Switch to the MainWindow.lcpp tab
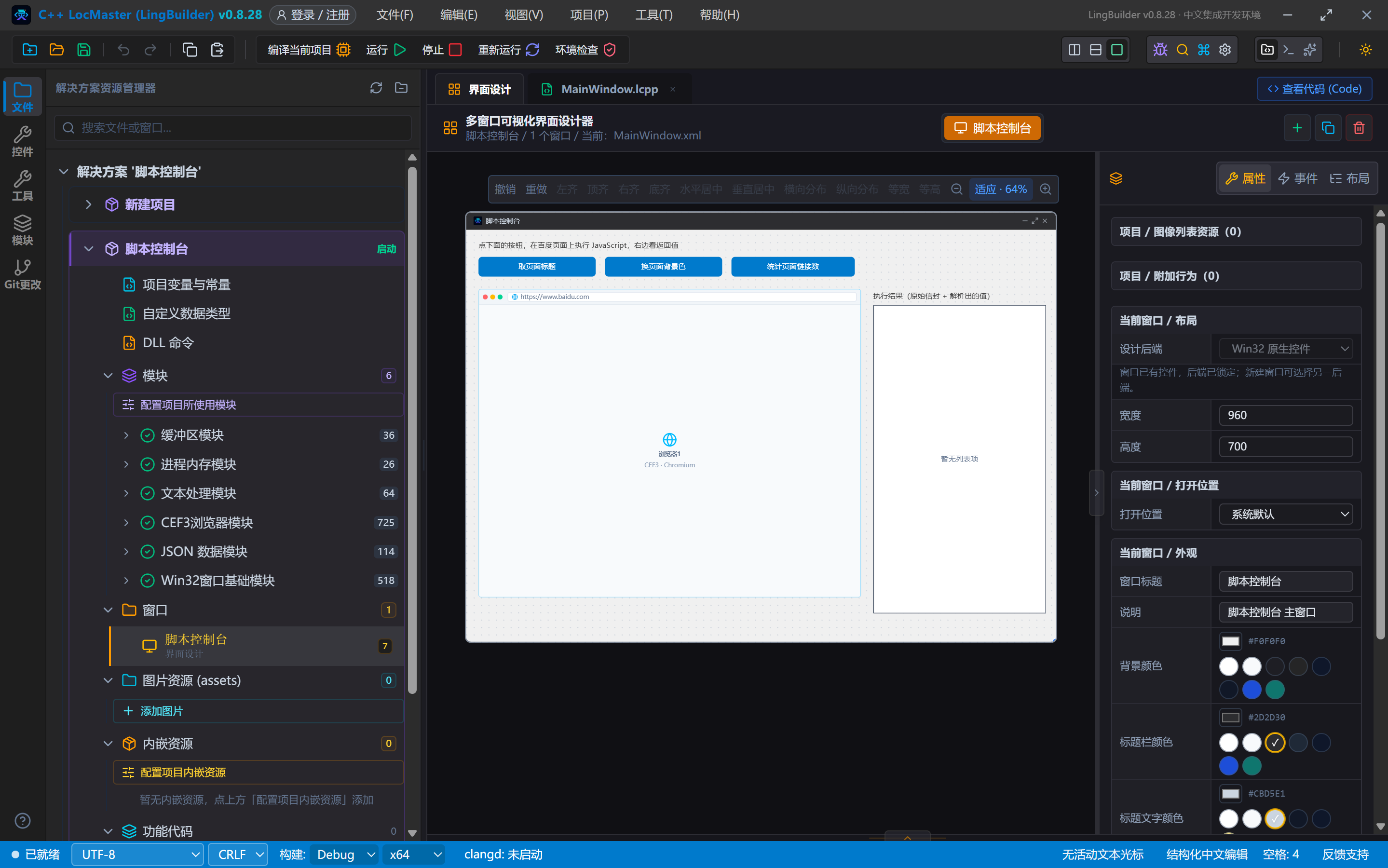The width and height of the screenshot is (1388, 868). (609, 89)
